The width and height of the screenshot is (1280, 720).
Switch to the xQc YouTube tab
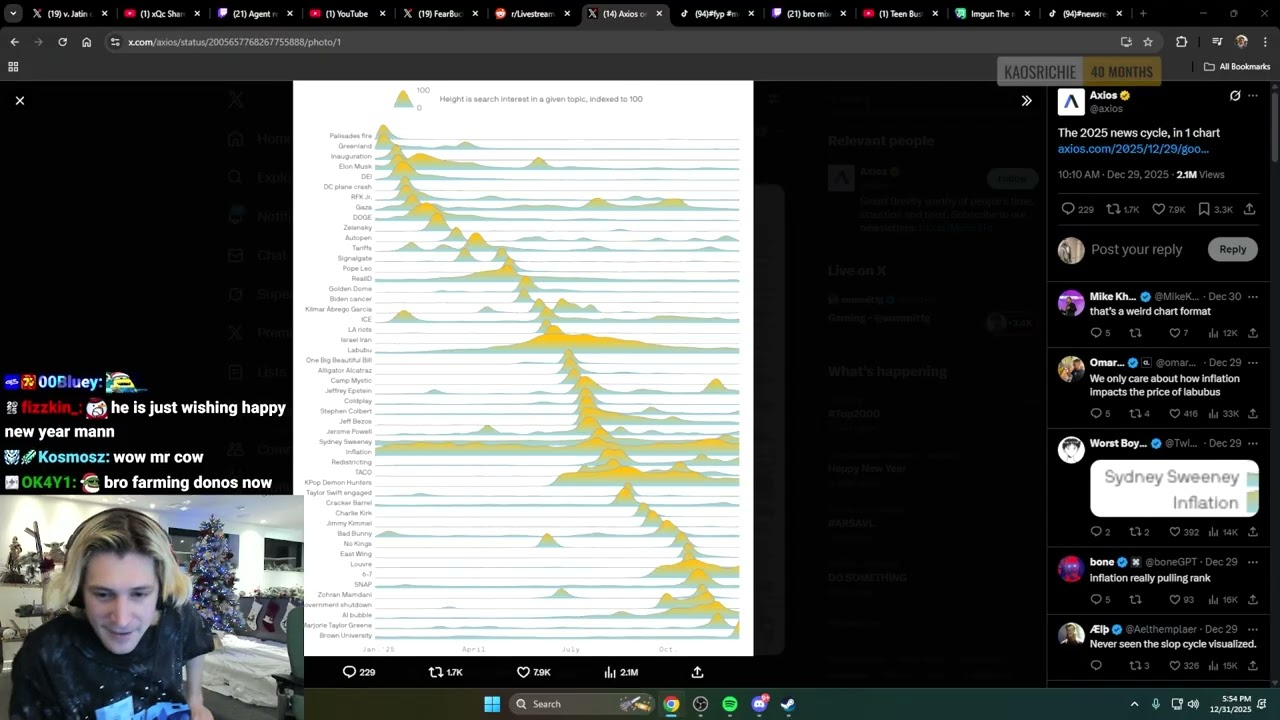(x=162, y=14)
